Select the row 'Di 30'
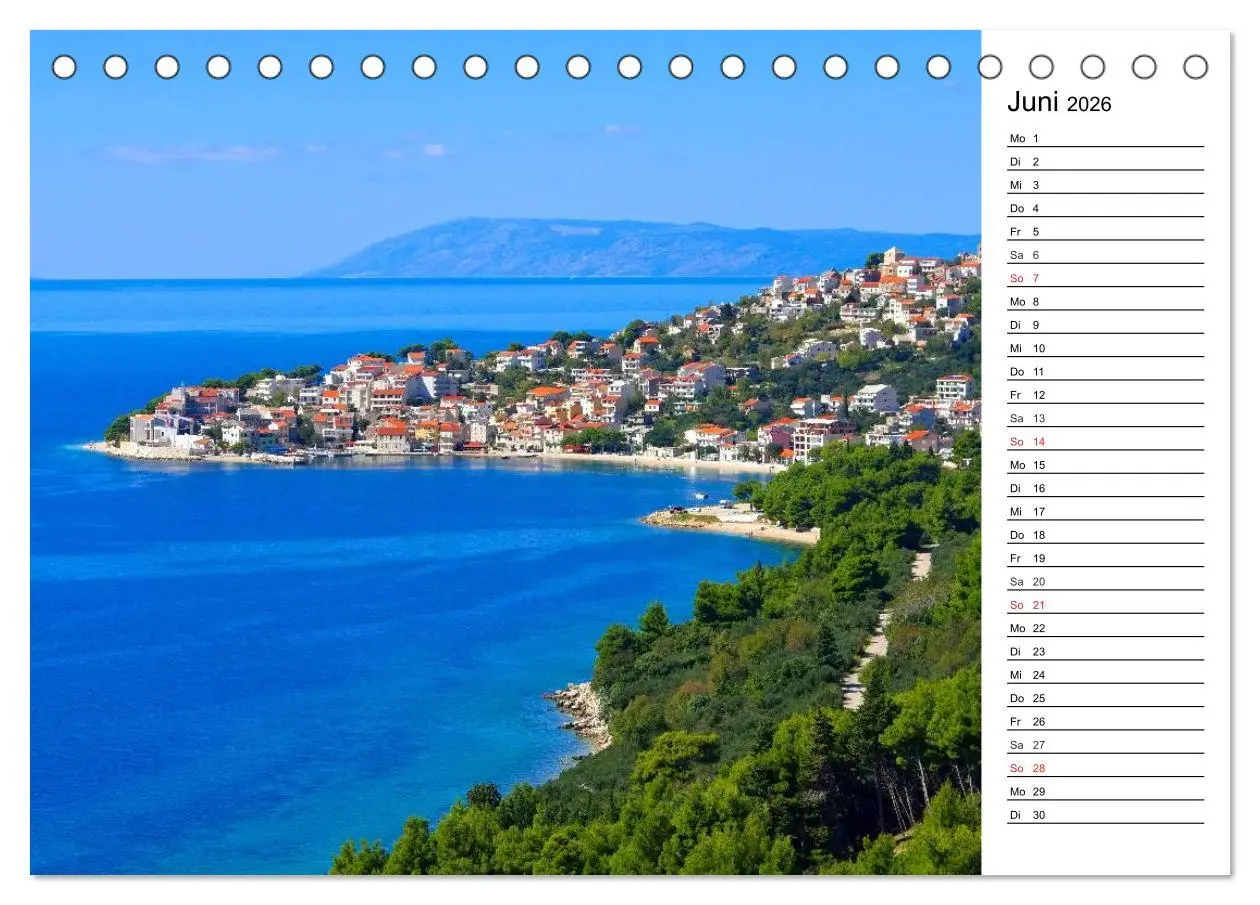This screenshot has height=905, width=1260. (1105, 815)
